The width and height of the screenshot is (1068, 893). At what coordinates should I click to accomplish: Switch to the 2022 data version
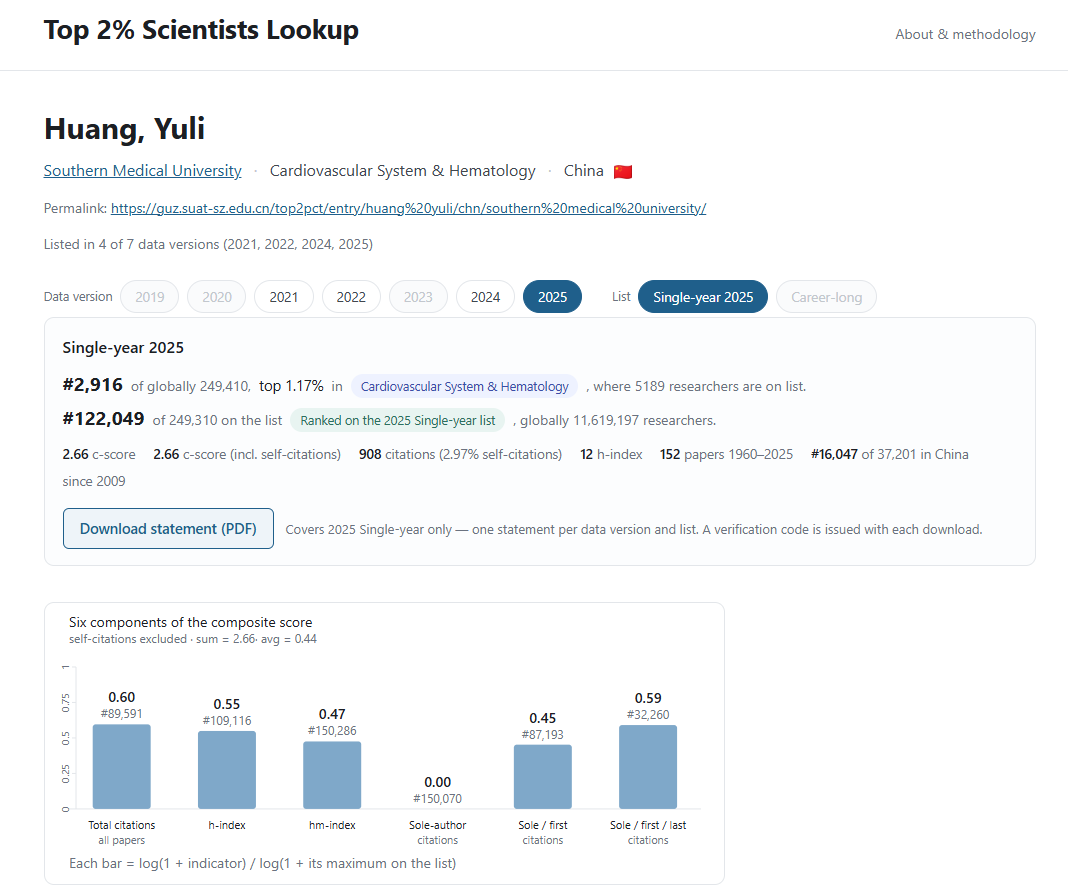(351, 297)
